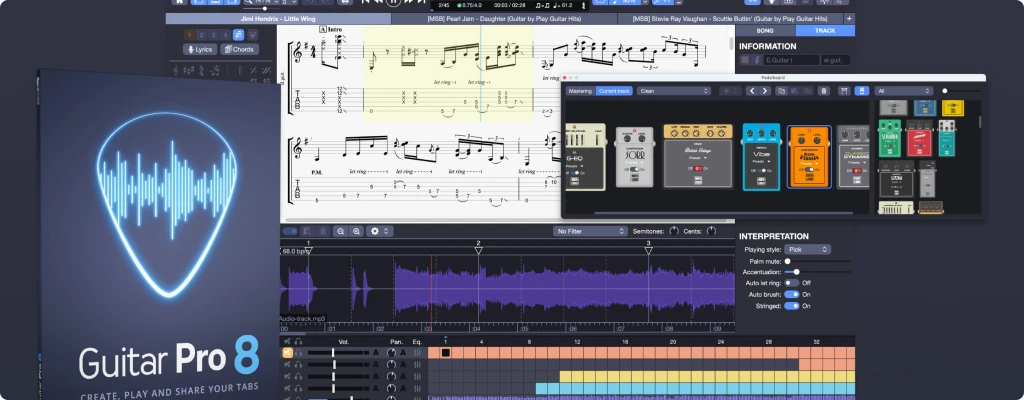Screen dimensions: 1024x400
Task: Select Mastering in the Pedalboard window
Action: [x=580, y=91]
